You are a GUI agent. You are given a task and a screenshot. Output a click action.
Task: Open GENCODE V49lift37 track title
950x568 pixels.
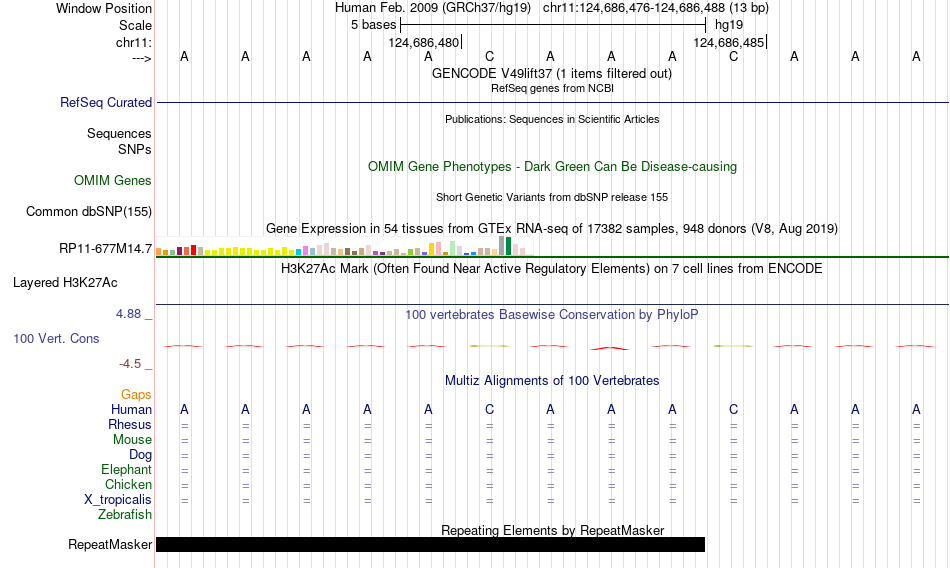pyautogui.click(x=551, y=73)
